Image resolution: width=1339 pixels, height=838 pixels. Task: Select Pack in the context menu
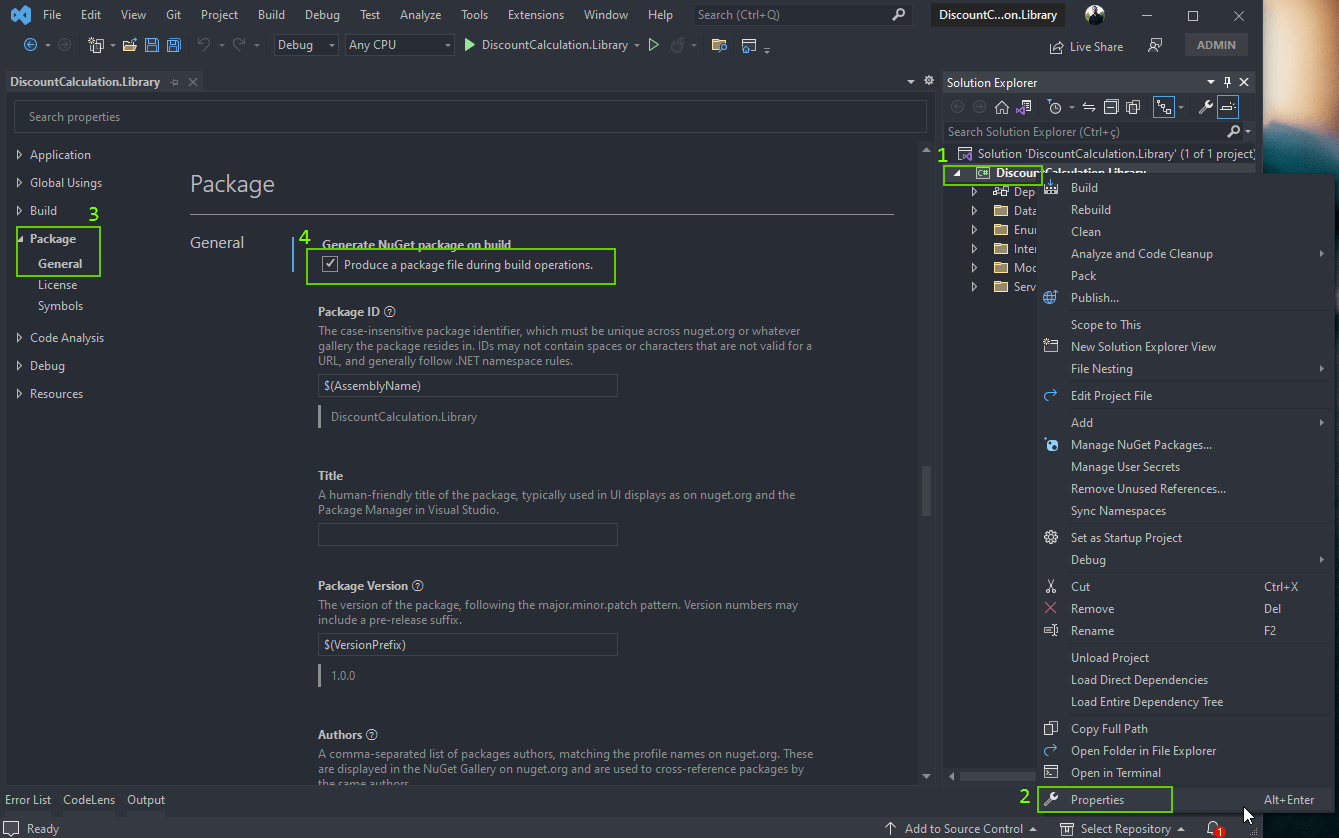[1083, 276]
